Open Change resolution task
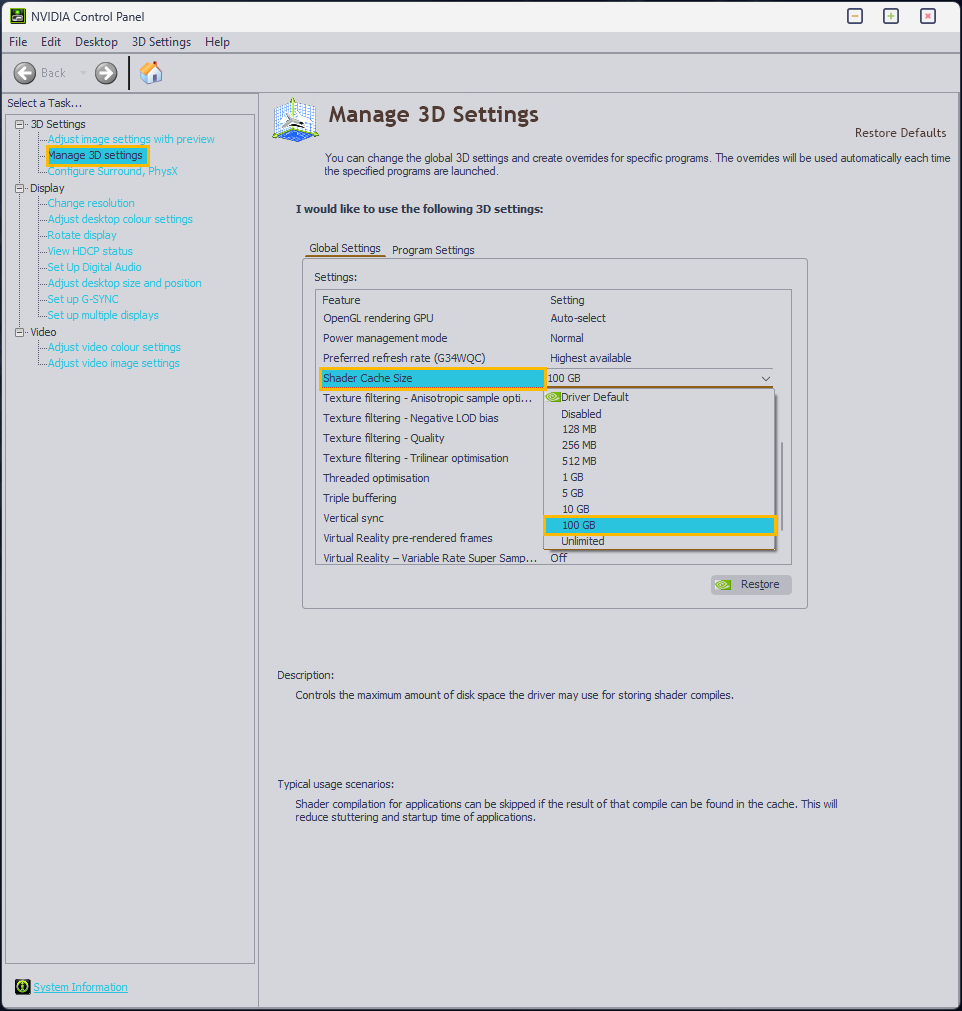 click(x=91, y=203)
